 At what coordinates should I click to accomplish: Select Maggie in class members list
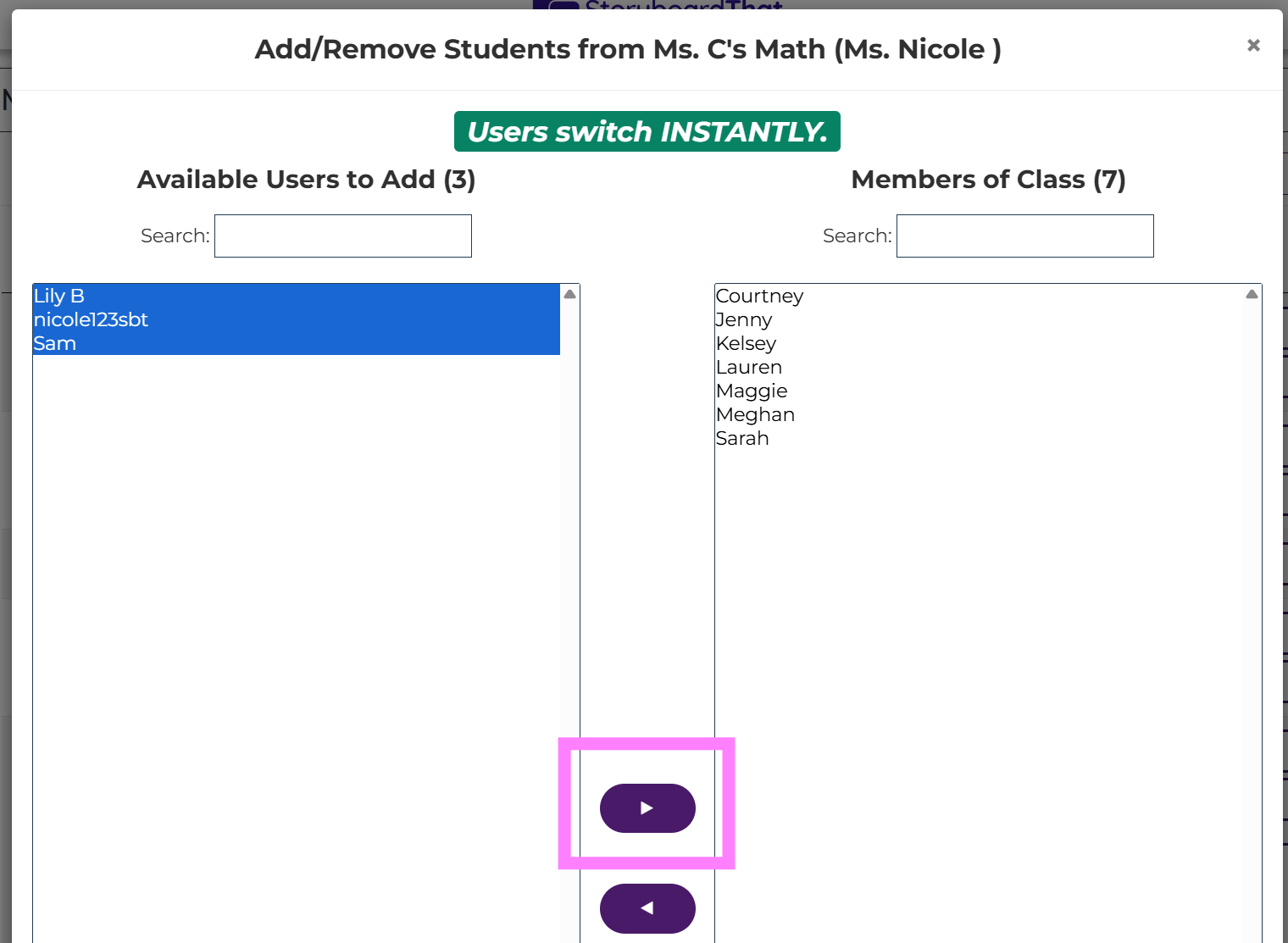click(x=752, y=391)
